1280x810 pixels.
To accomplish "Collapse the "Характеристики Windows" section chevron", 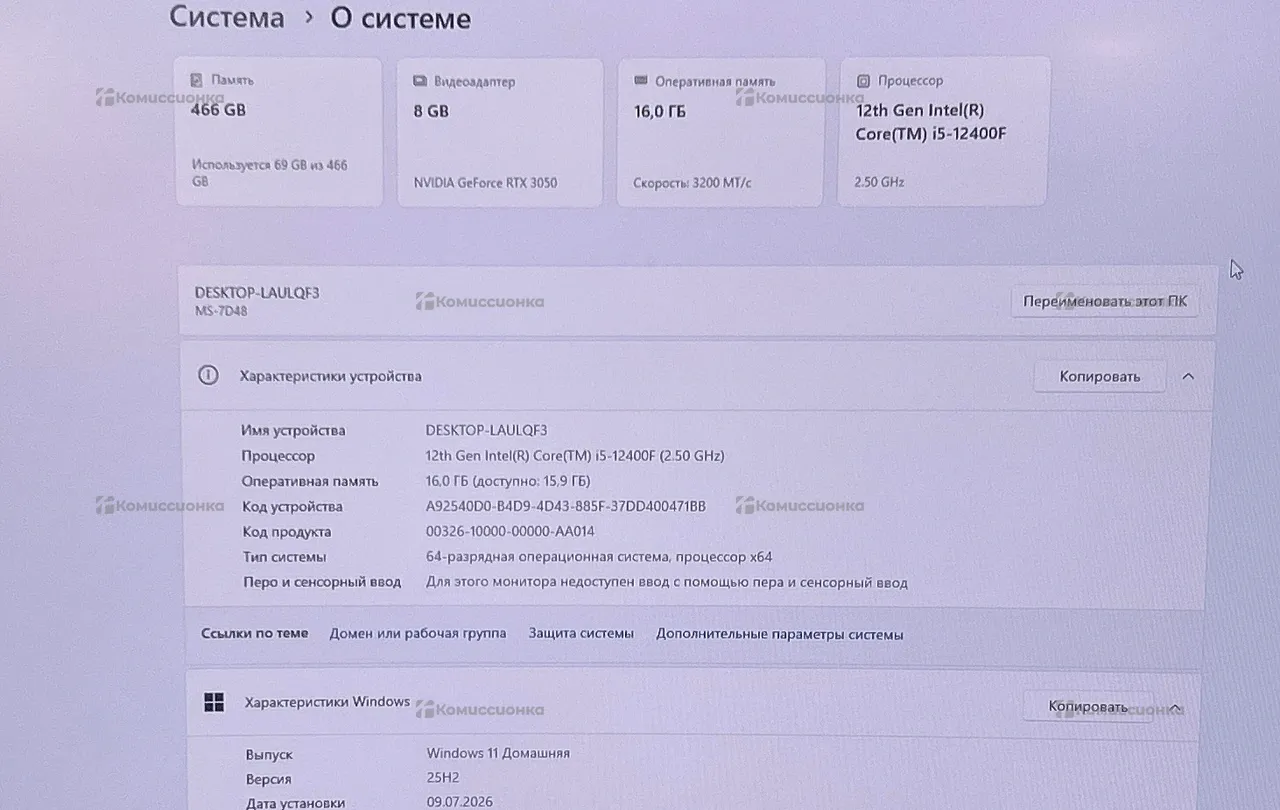I will [1176, 708].
